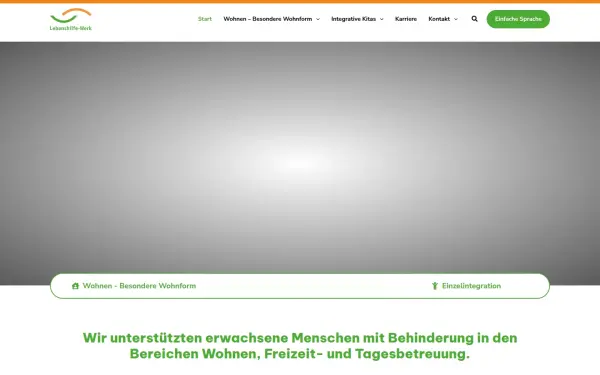The width and height of the screenshot is (600, 375).
Task: Click headline 'Wir unterstützten erwachsene Menschen'
Action: click(x=300, y=346)
